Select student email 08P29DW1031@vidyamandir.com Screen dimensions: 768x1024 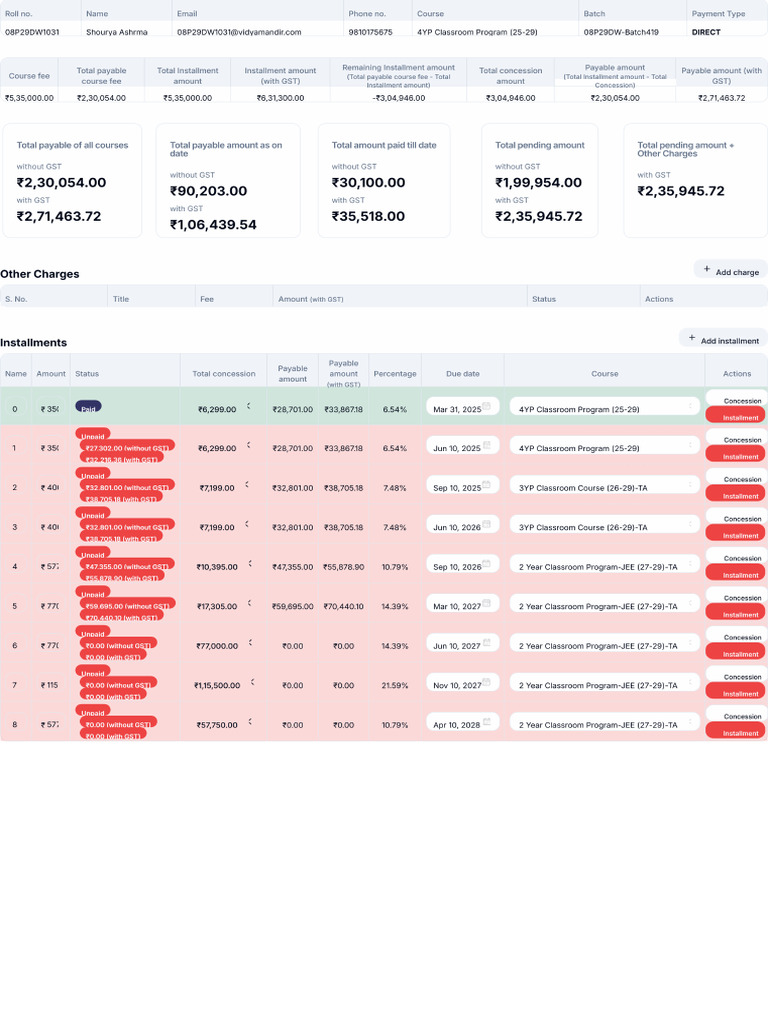tap(239, 32)
